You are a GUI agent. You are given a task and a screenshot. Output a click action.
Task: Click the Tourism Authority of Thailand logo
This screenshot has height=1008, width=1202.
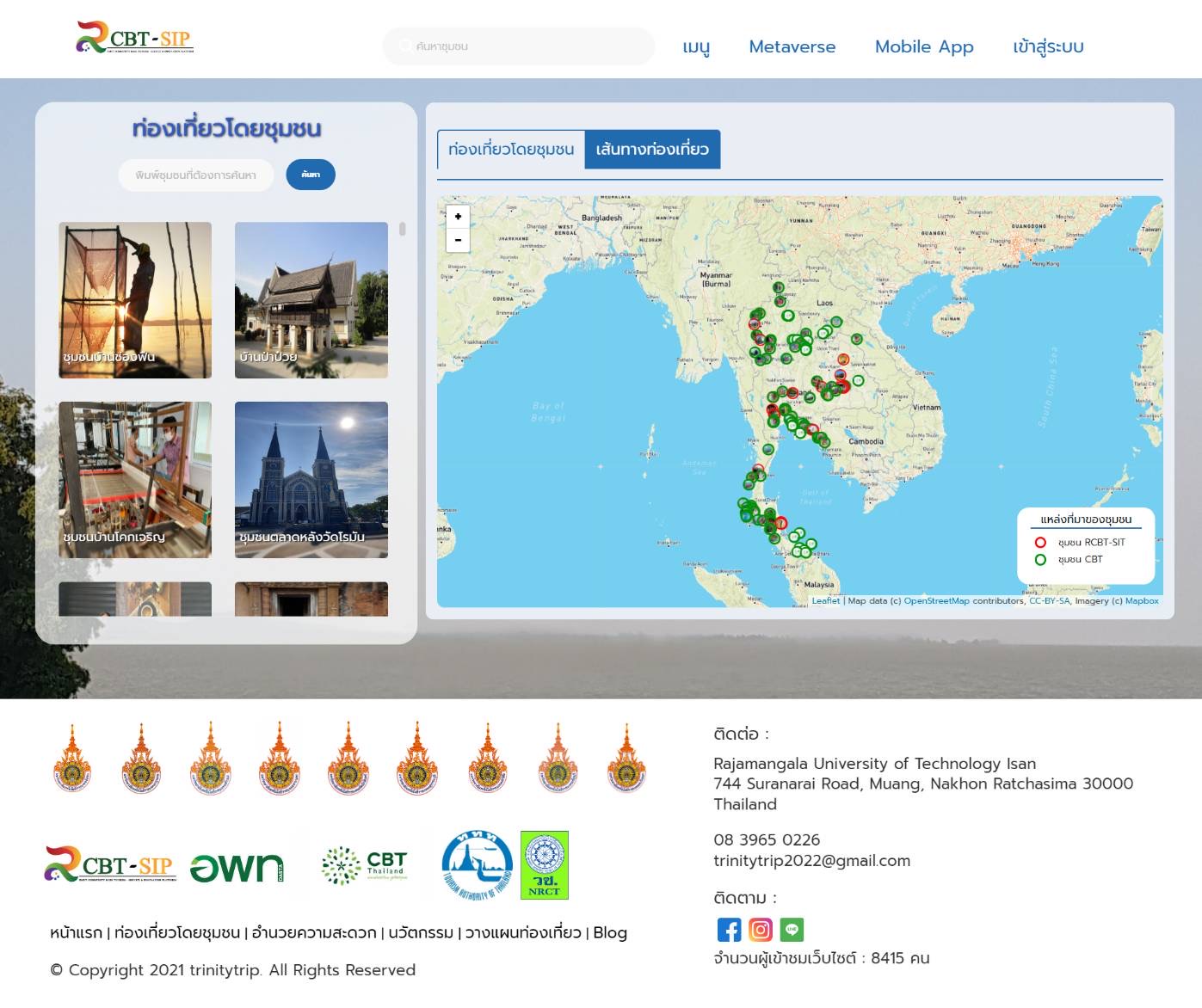[x=477, y=865]
